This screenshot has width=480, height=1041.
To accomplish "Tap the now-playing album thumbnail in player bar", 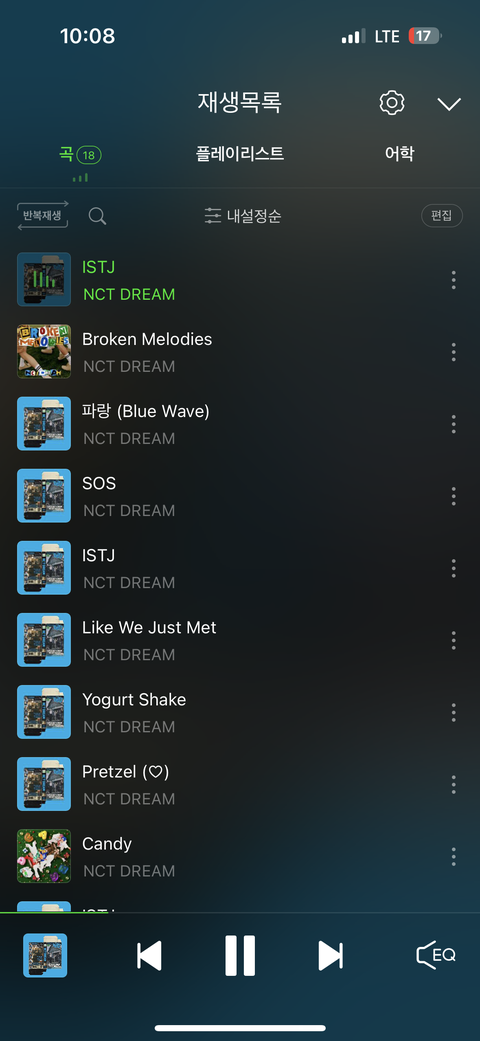I will click(45, 955).
